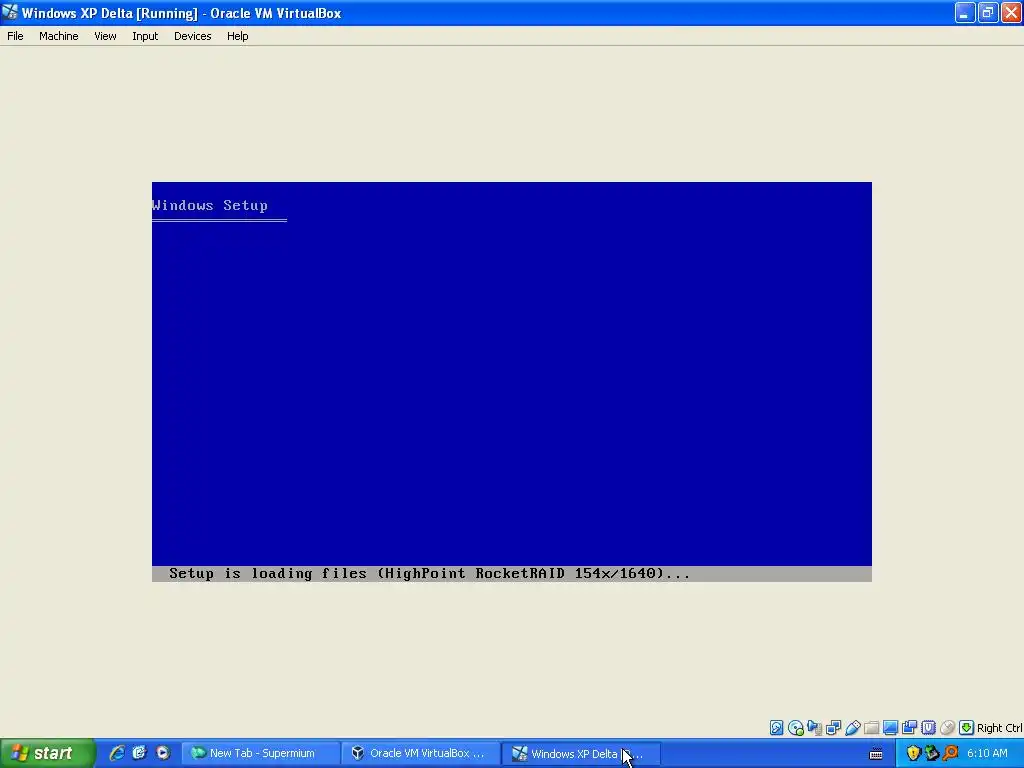Click the mouse integration status icon
Image resolution: width=1024 pixels, height=768 pixels.
[x=947, y=728]
